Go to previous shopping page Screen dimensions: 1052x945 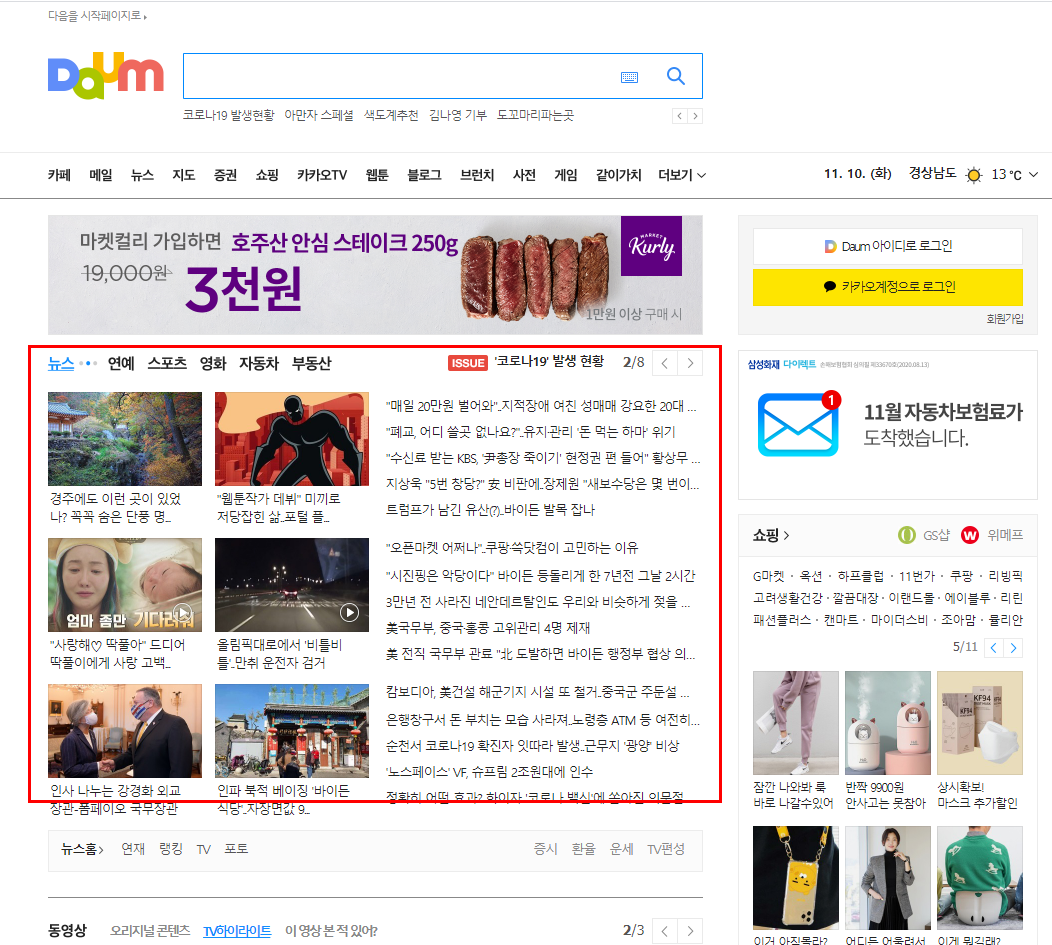coord(994,648)
